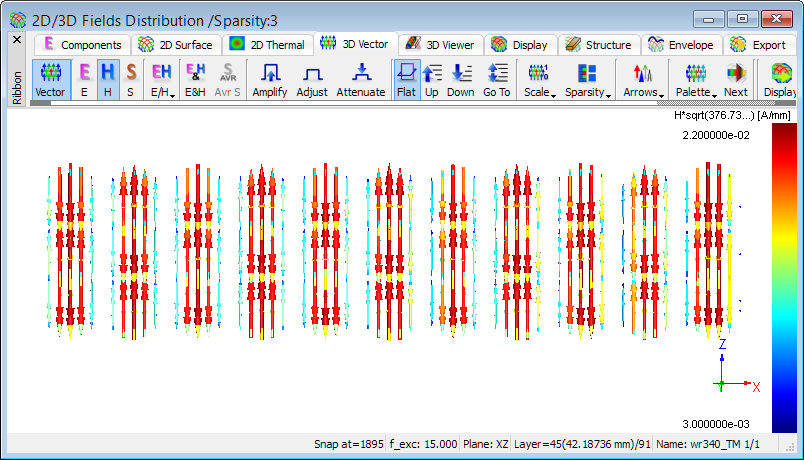Expand the Scale dropdown
Viewport: 804px width, 460px height.
pos(539,80)
